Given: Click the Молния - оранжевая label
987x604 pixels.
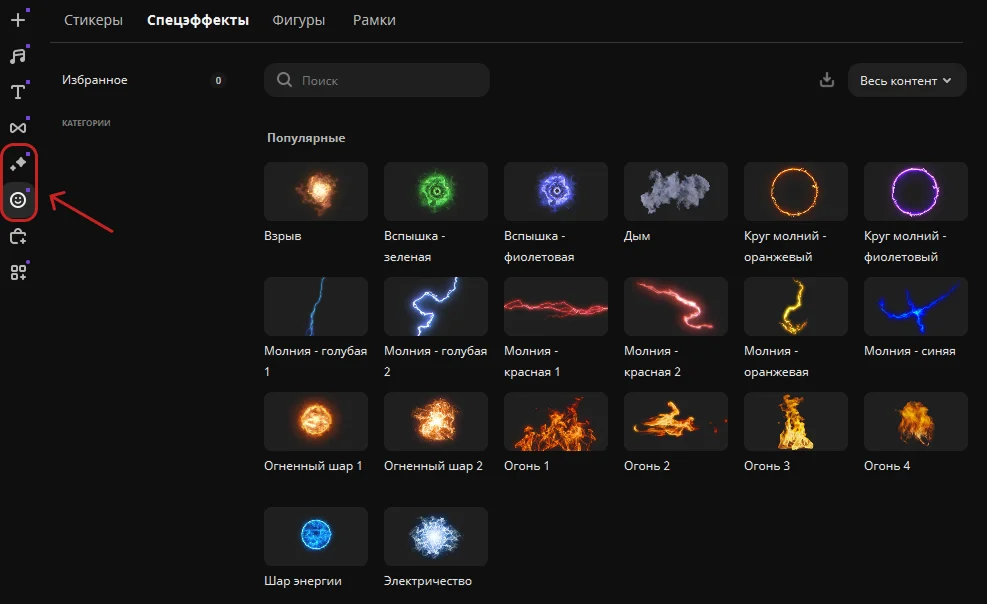Looking at the screenshot, I should 776,361.
